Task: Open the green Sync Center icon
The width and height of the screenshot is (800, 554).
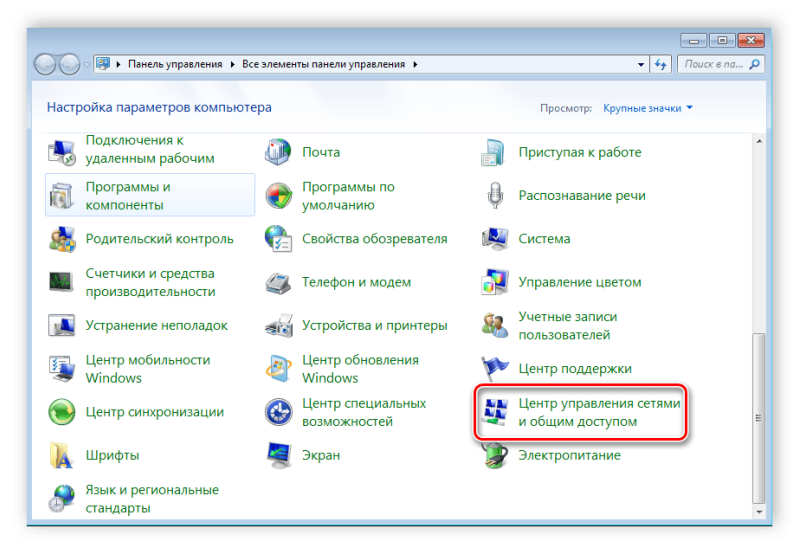Action: point(62,412)
